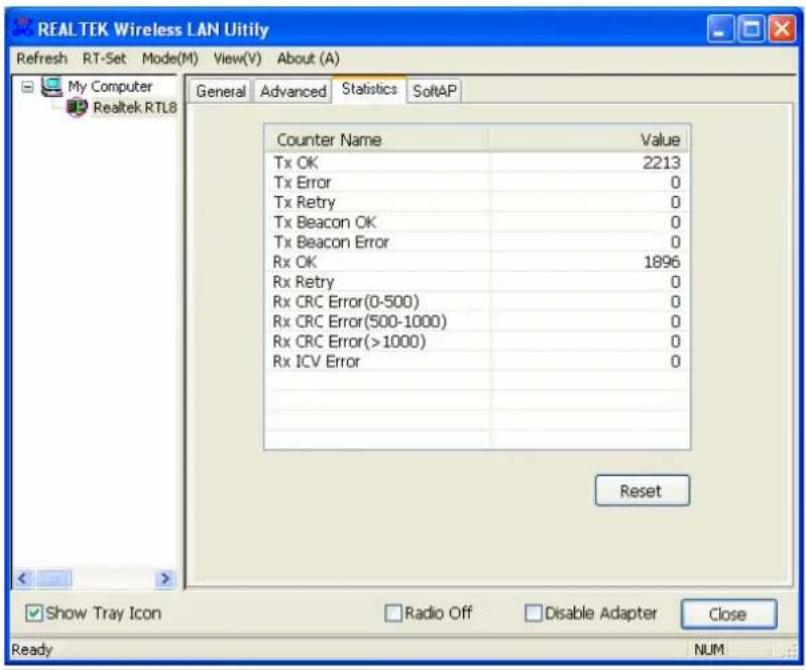Minimize the REALTEK Wireless LAN window

(x=720, y=29)
